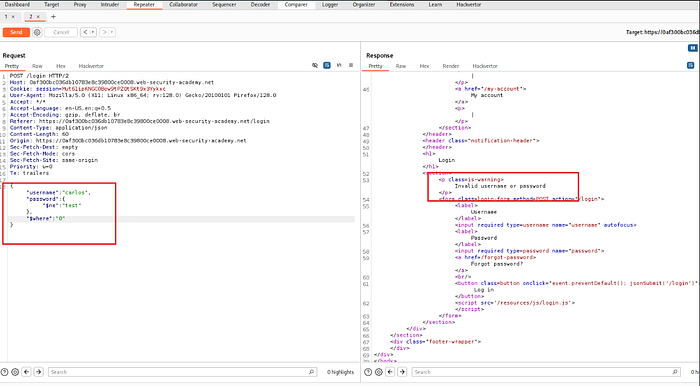Open Request search settings gear
This screenshot has height=386, width=700.
coord(15,372)
